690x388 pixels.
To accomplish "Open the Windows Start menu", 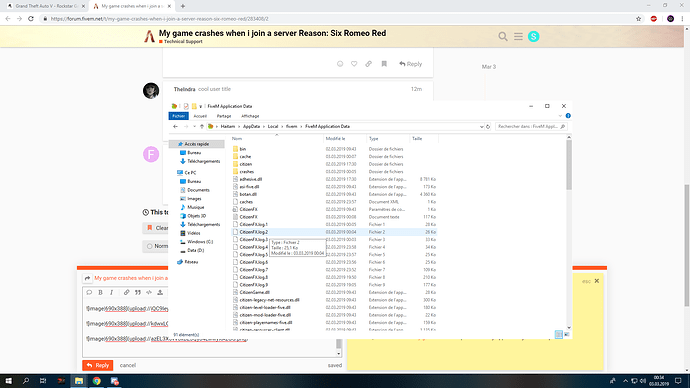I will pyautogui.click(x=8, y=381).
